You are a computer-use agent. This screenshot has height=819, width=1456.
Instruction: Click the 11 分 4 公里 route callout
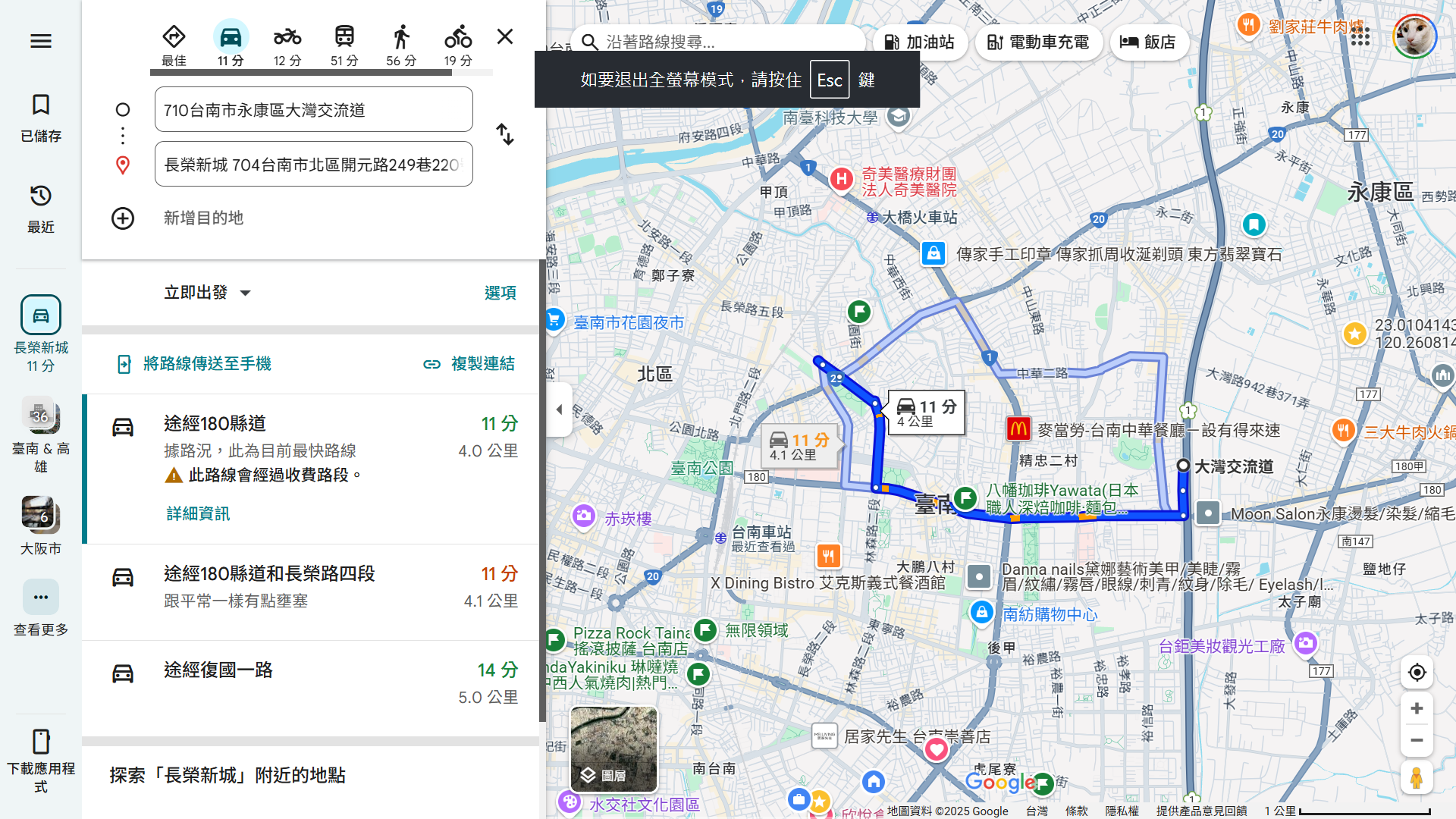pos(927,413)
